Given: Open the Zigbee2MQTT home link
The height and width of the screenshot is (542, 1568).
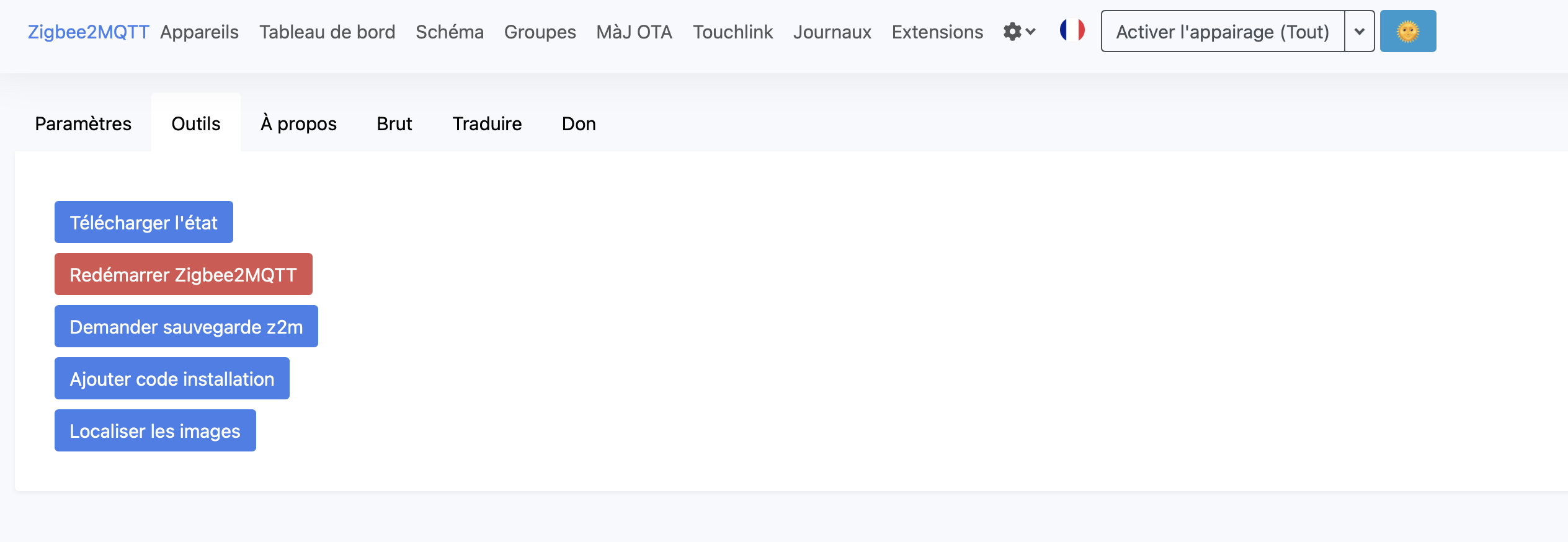Looking at the screenshot, I should (x=88, y=32).
